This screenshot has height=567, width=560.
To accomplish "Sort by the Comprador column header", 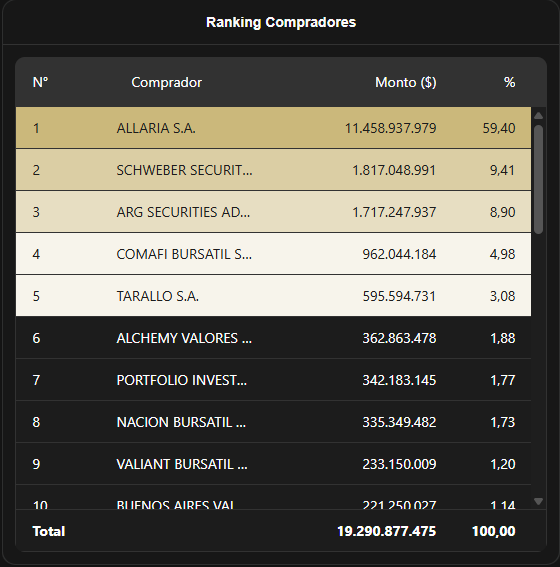I will (x=166, y=82).
